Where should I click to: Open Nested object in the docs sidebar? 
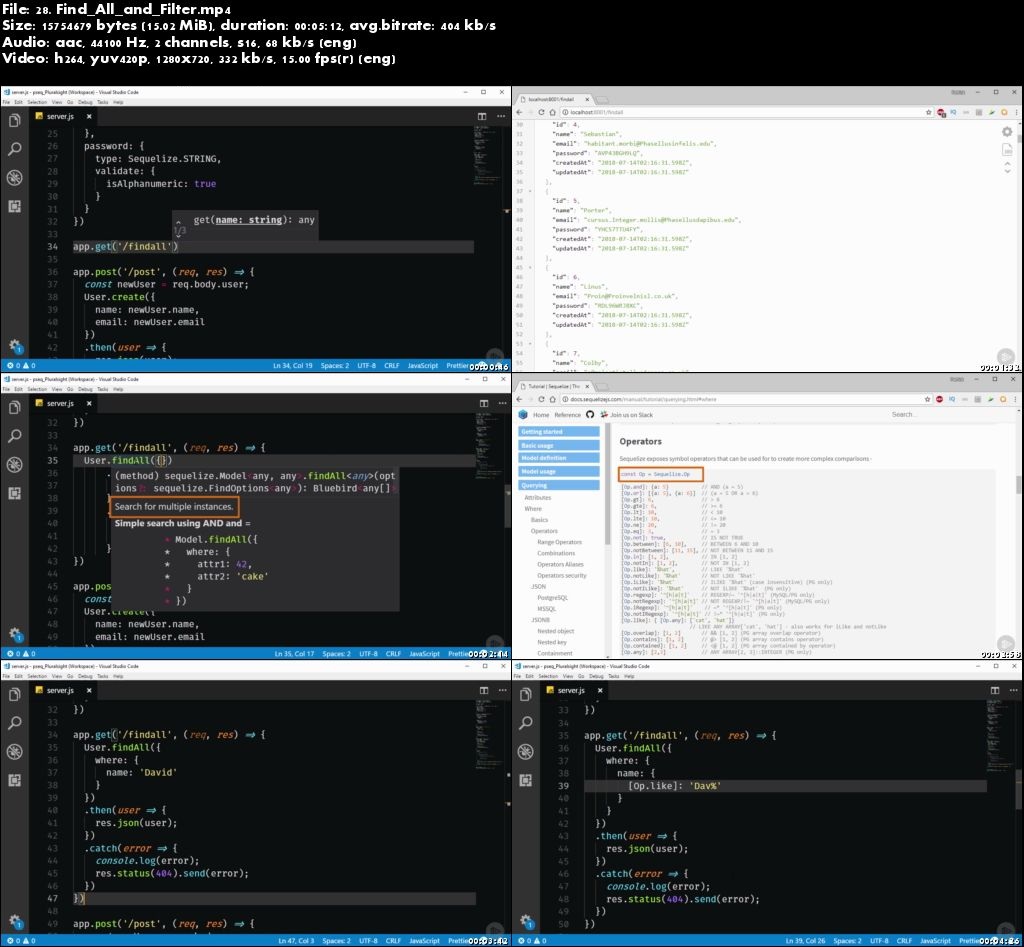point(556,631)
